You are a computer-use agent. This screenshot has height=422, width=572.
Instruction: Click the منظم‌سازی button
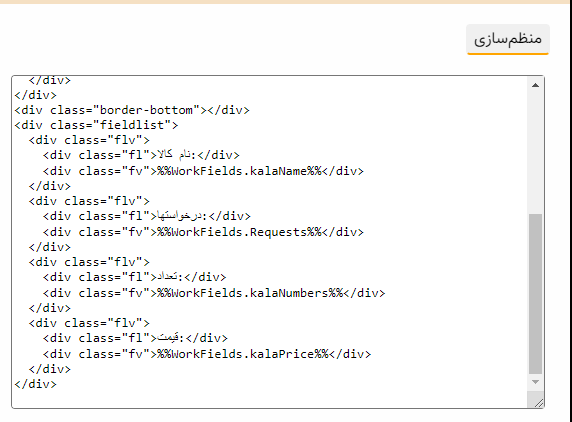[508, 39]
